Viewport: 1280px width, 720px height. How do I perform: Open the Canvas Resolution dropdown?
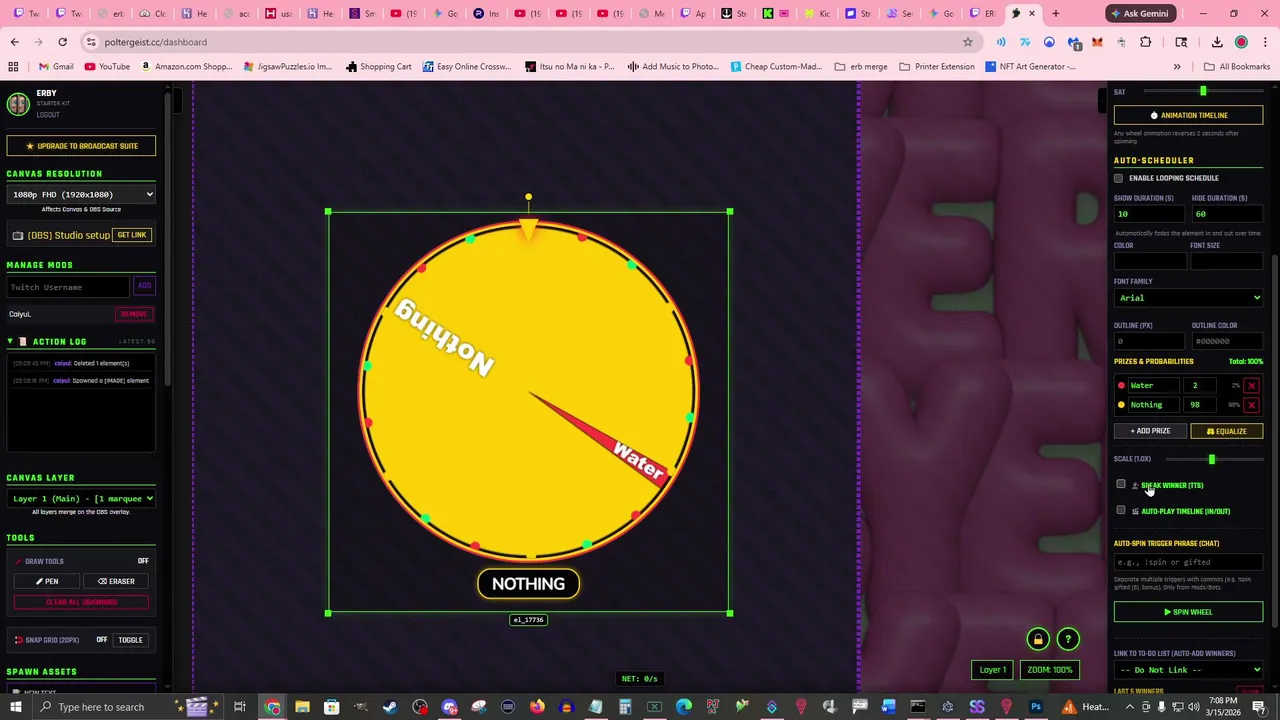tap(81, 195)
